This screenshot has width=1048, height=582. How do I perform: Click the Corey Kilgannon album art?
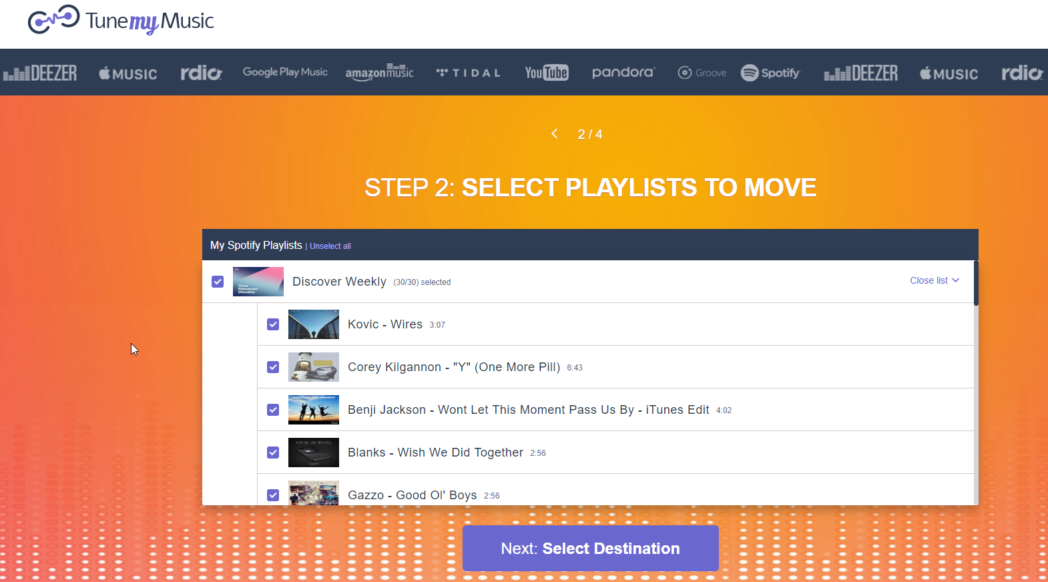(313, 367)
